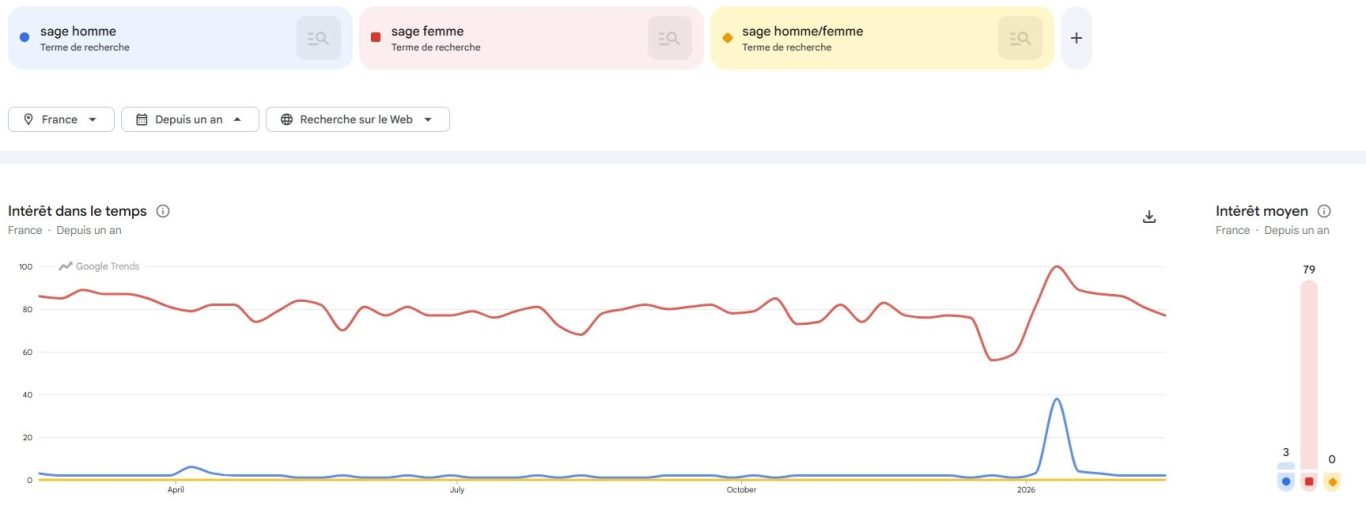Click the explore icon on sage femme card

(669, 38)
